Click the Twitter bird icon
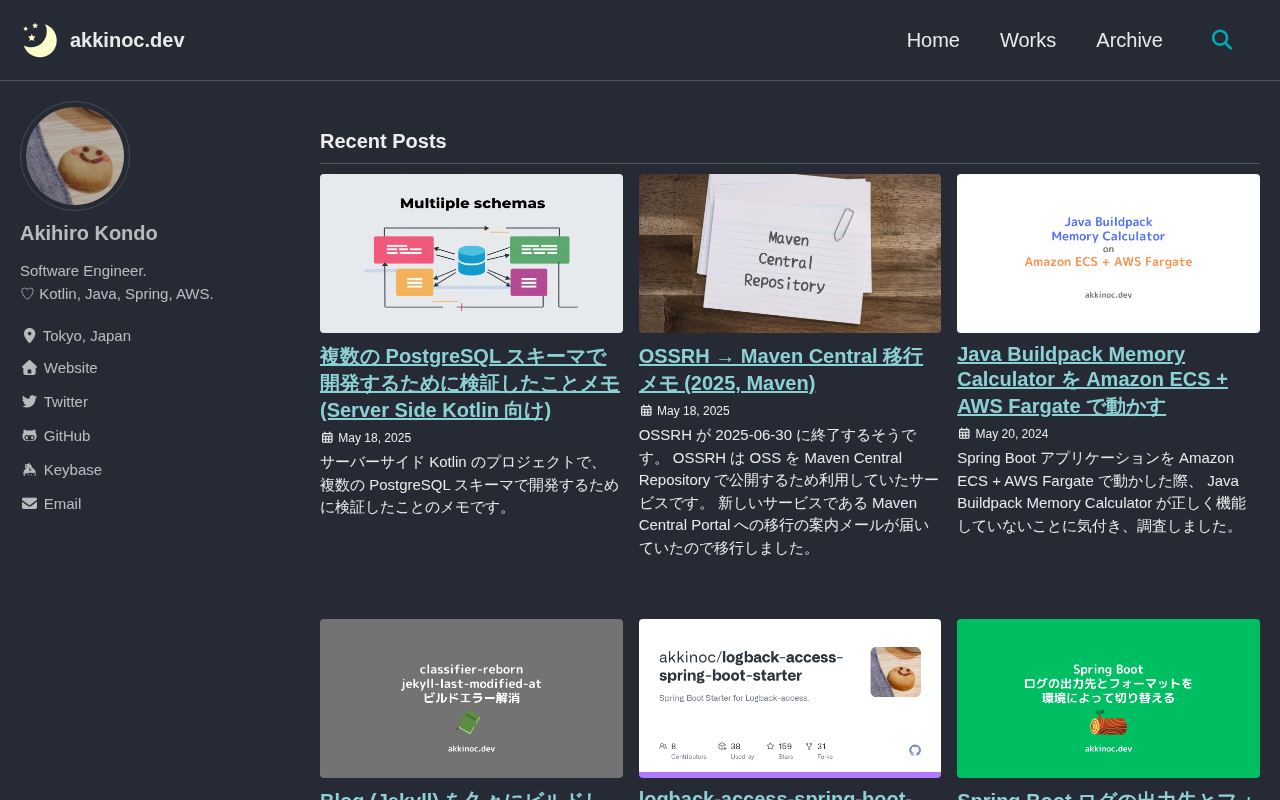This screenshot has height=800, width=1280. tap(29, 402)
